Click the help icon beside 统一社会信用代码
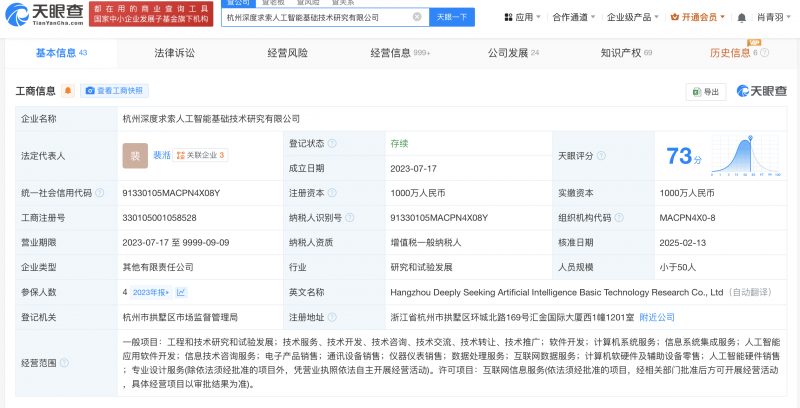800x408 pixels. click(x=99, y=193)
